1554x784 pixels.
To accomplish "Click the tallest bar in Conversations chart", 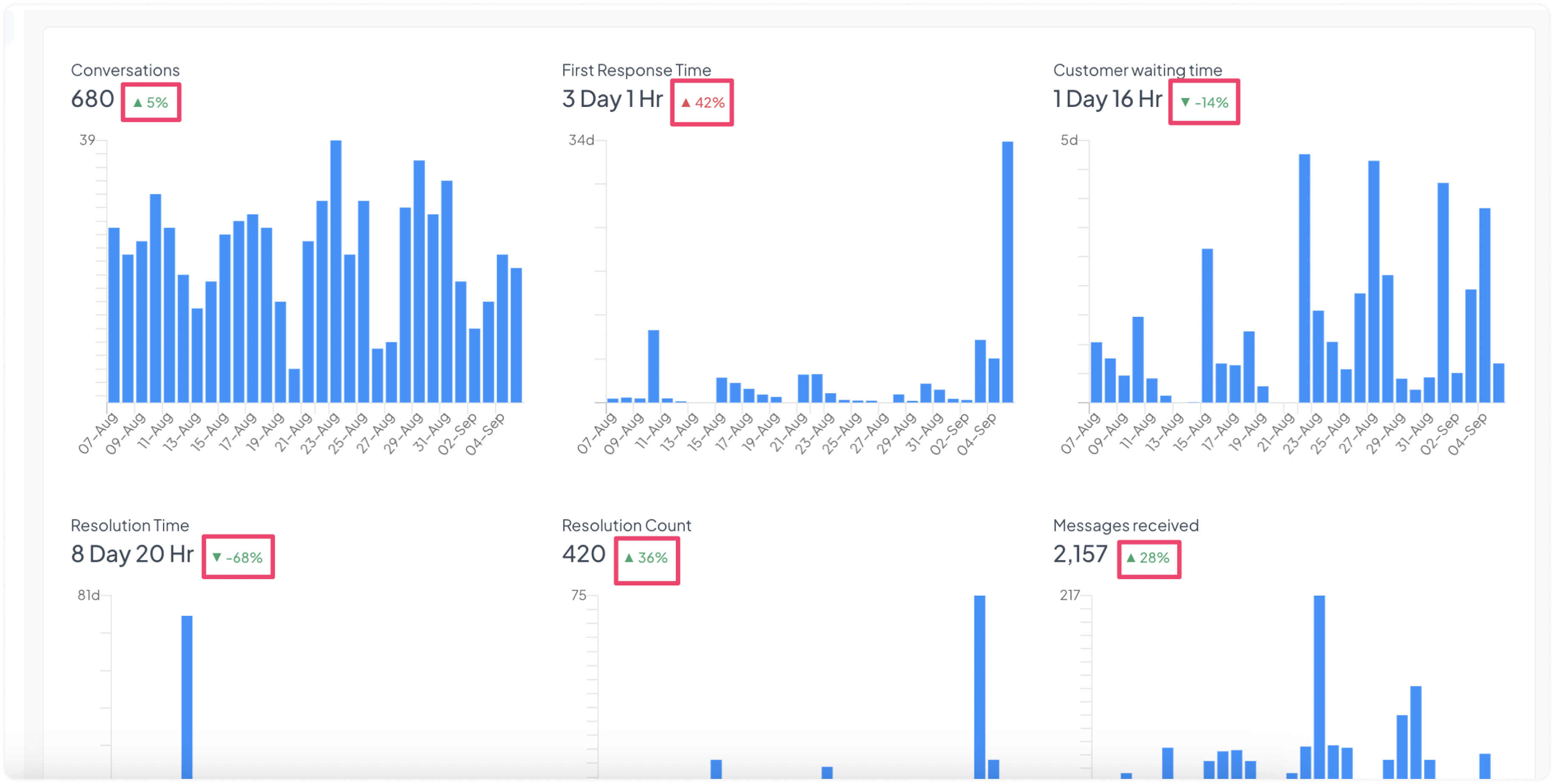I will 336,272.
